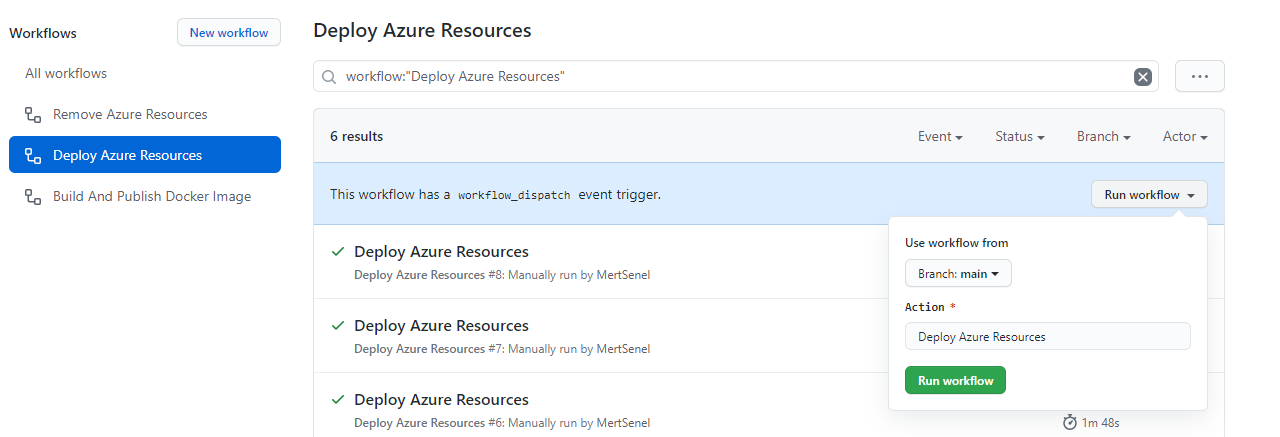
Task: Open the Branch filter dropdown
Action: click(1103, 137)
